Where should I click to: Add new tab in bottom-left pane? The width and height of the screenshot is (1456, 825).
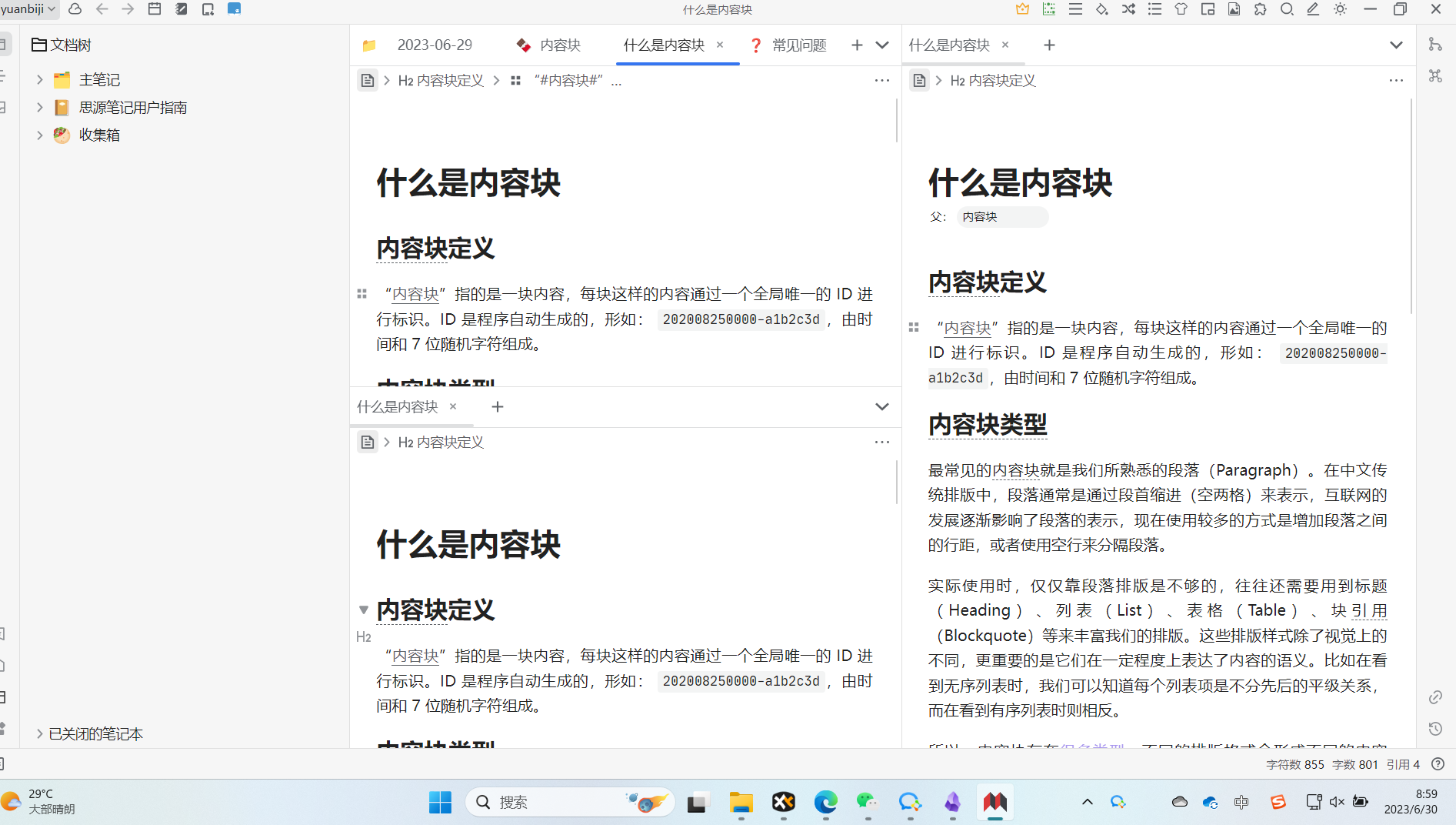pyautogui.click(x=498, y=407)
